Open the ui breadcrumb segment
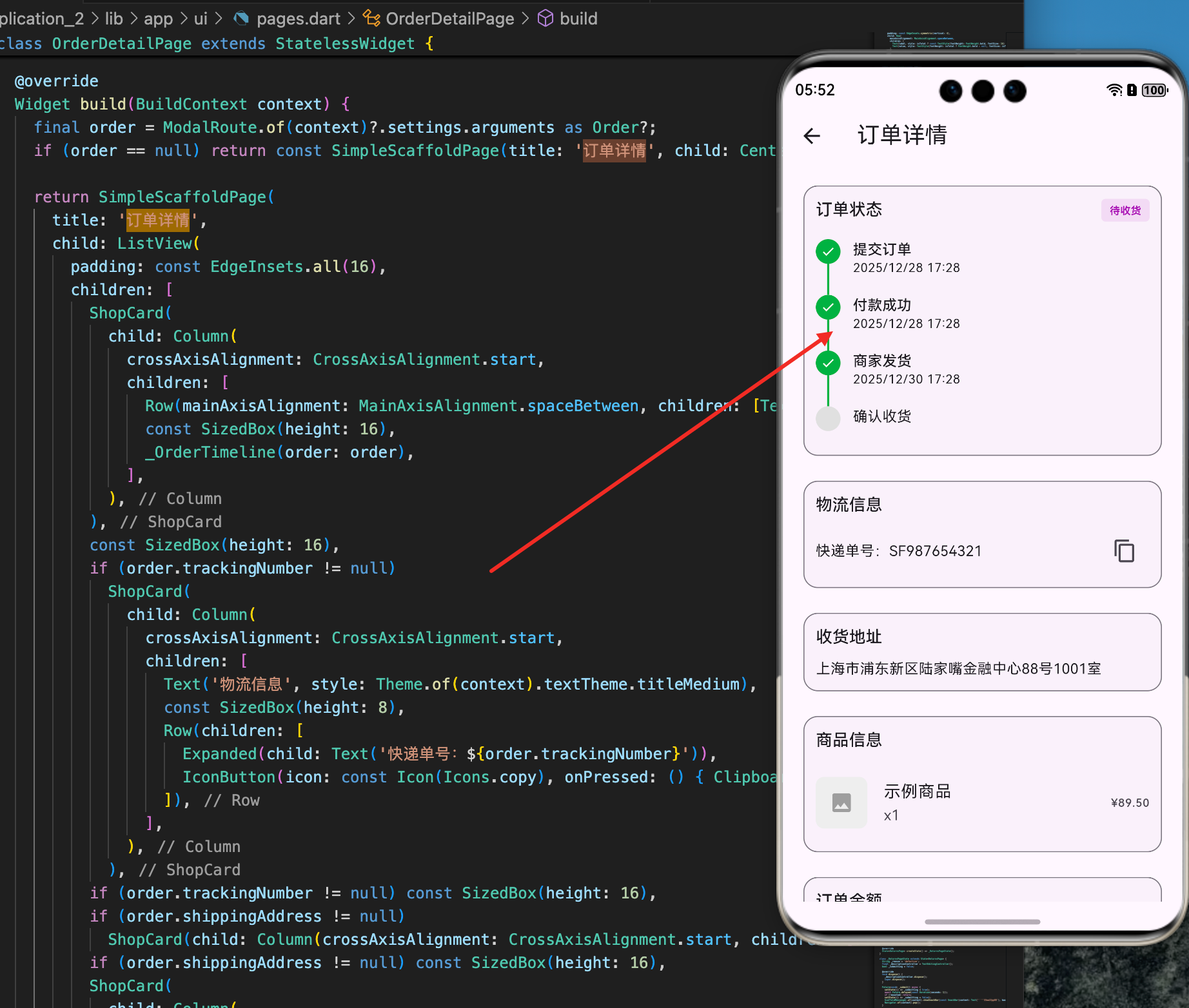Screen dimensions: 1189x1008 pyautogui.click(x=201, y=19)
